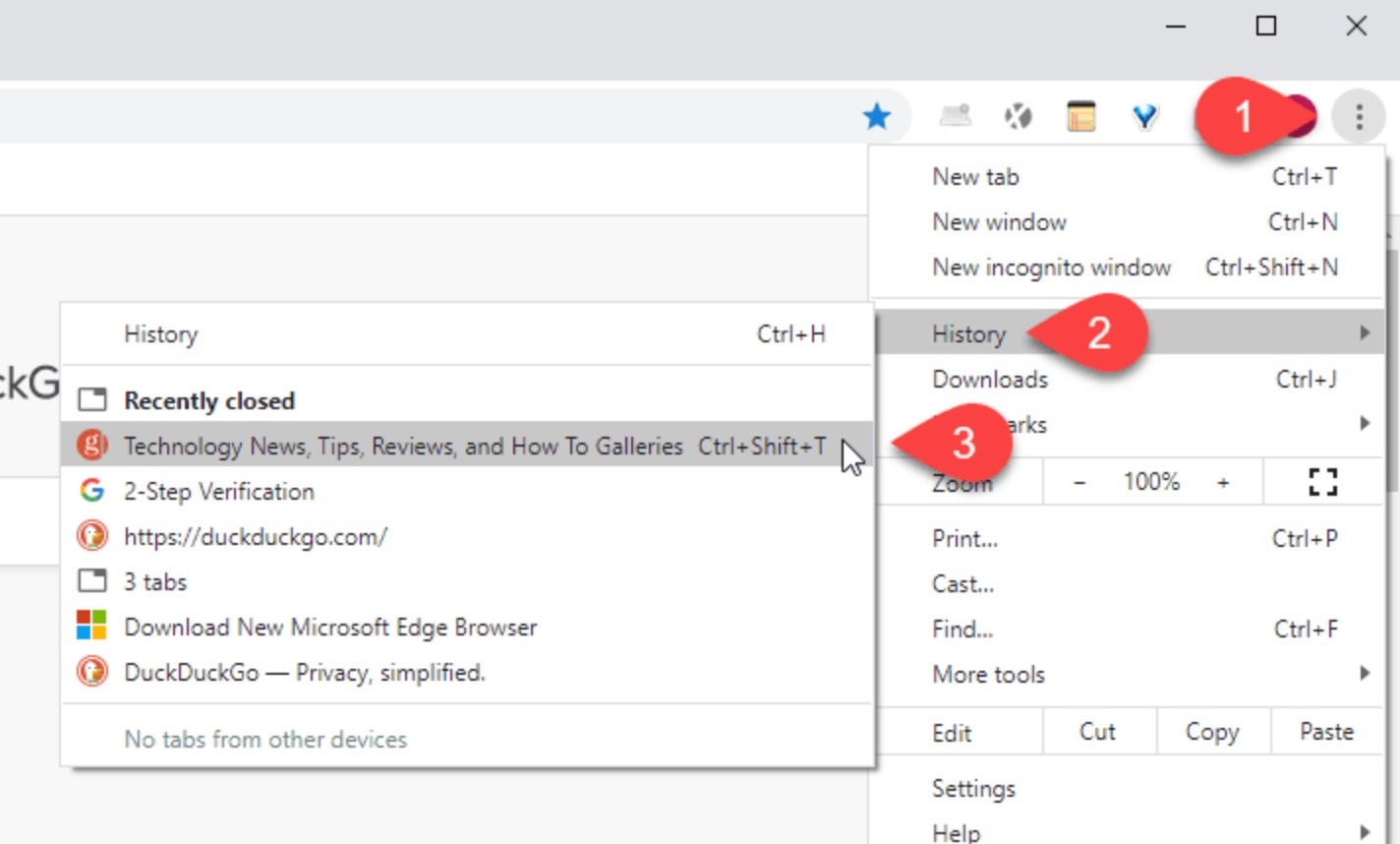The width and height of the screenshot is (1400, 844).
Task: Reopen Download New Microsoft Edge Browser page
Action: (330, 627)
